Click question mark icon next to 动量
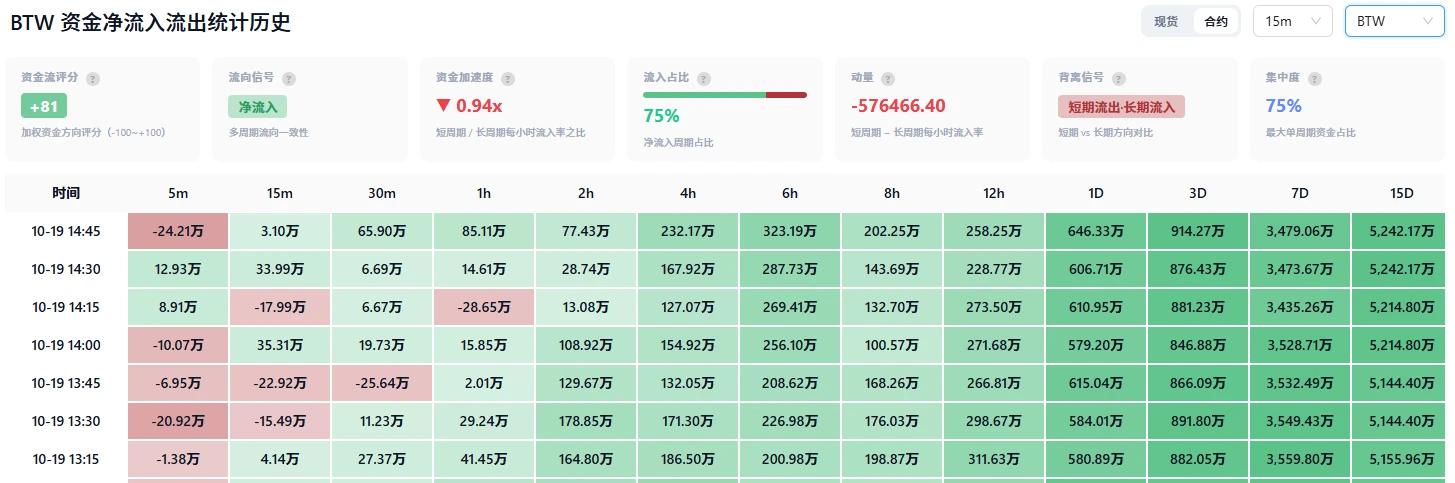This screenshot has height=483, width=1455. tap(888, 78)
